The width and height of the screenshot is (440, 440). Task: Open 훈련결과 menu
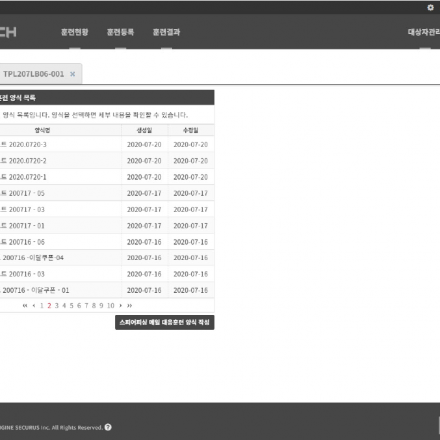(x=166, y=32)
